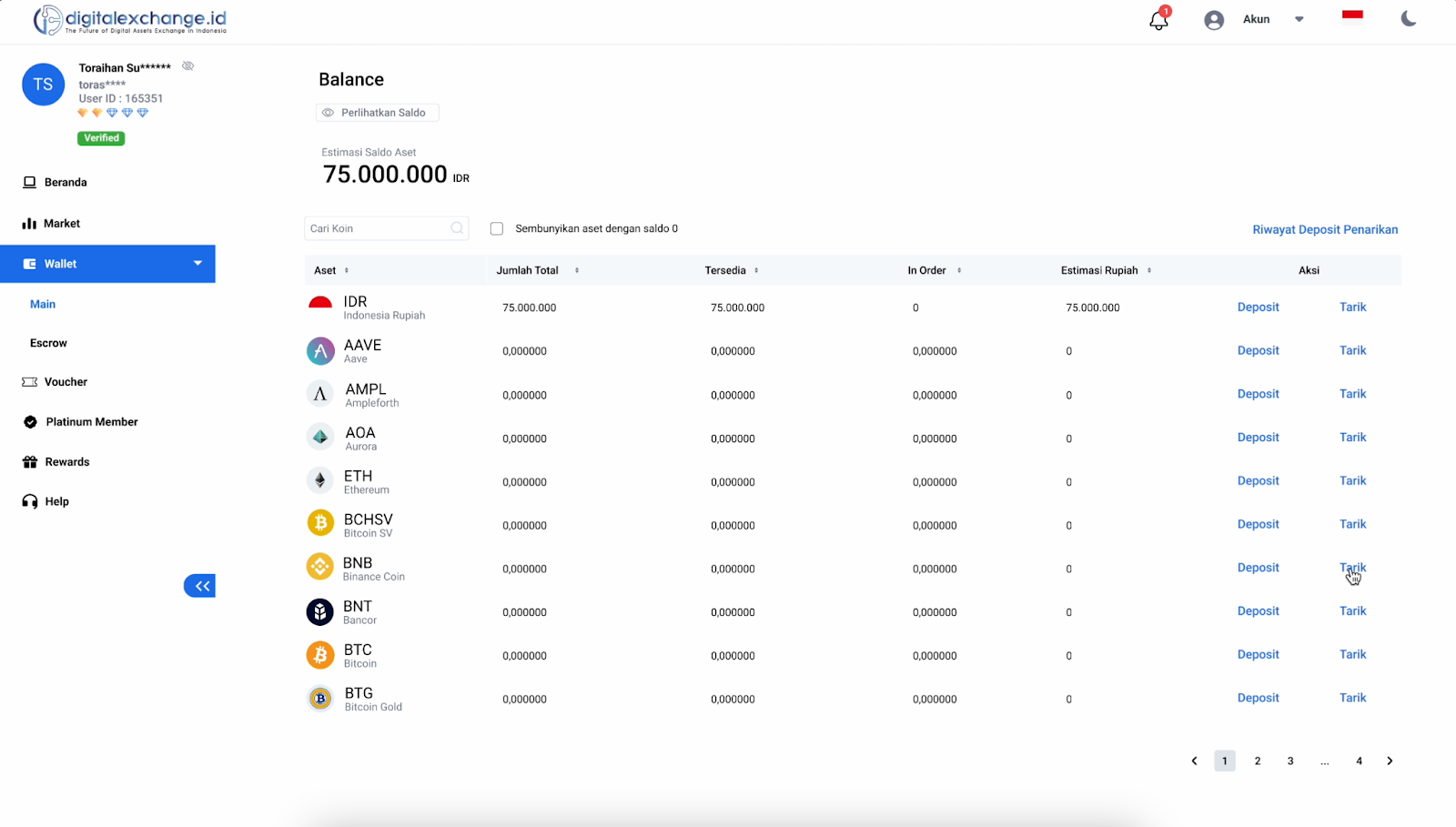Click the AAVE coin icon
Screen dimensions: 1456x827
tap(320, 351)
